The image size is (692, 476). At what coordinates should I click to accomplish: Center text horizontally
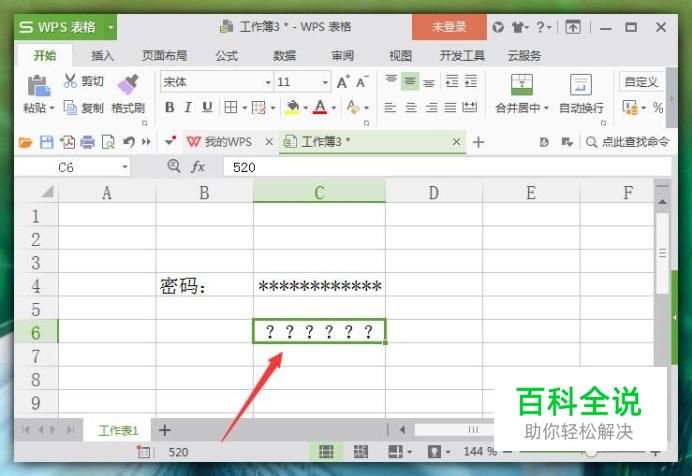pyautogui.click(x=411, y=107)
